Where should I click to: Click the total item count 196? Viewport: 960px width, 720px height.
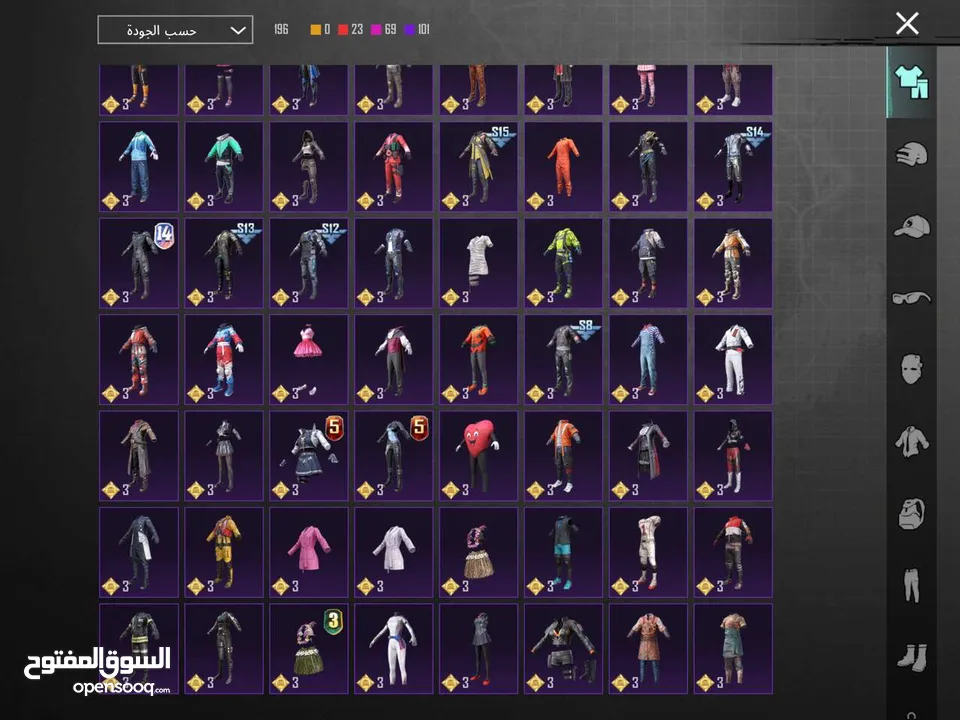pos(281,29)
